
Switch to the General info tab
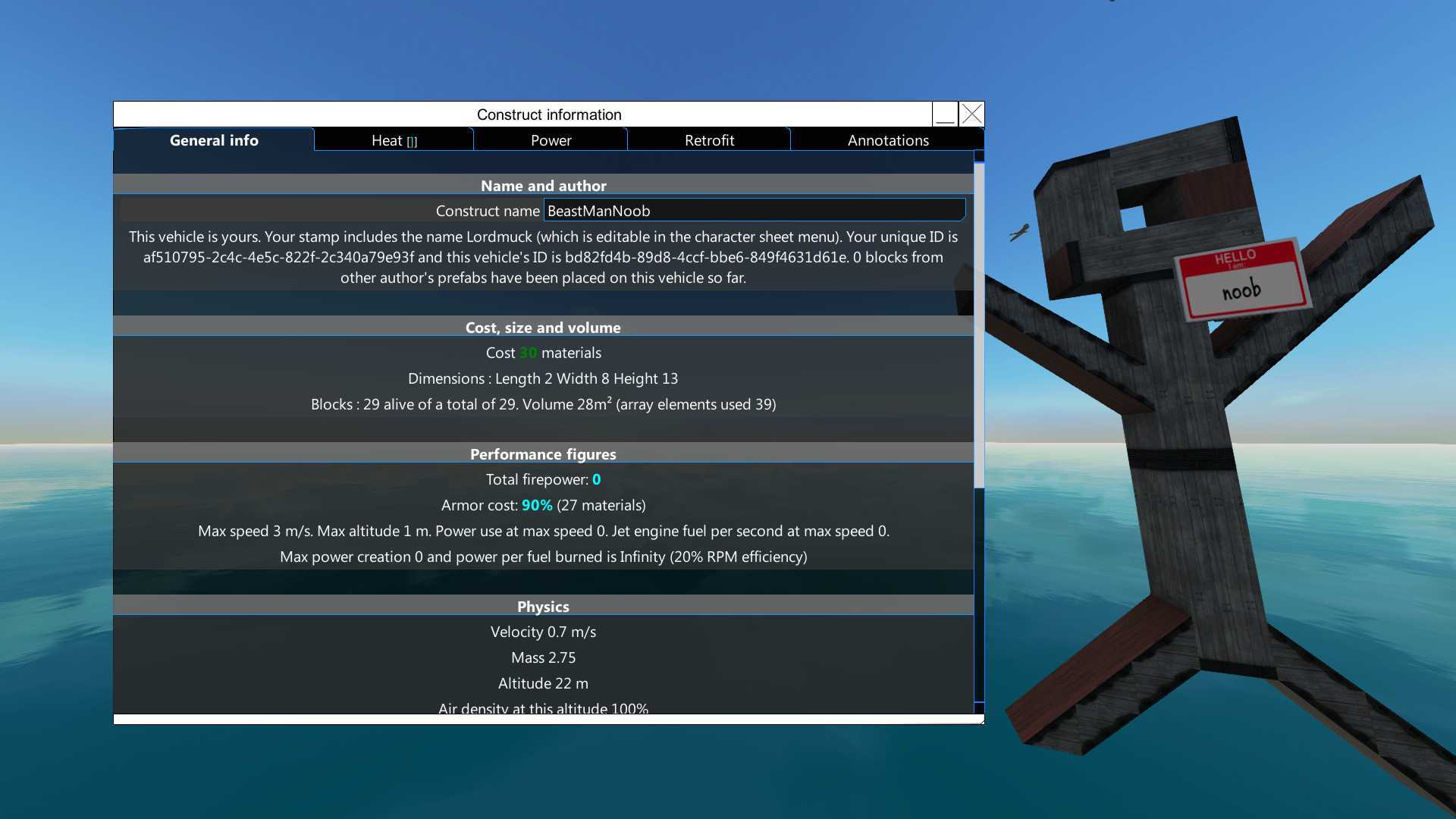pos(214,140)
